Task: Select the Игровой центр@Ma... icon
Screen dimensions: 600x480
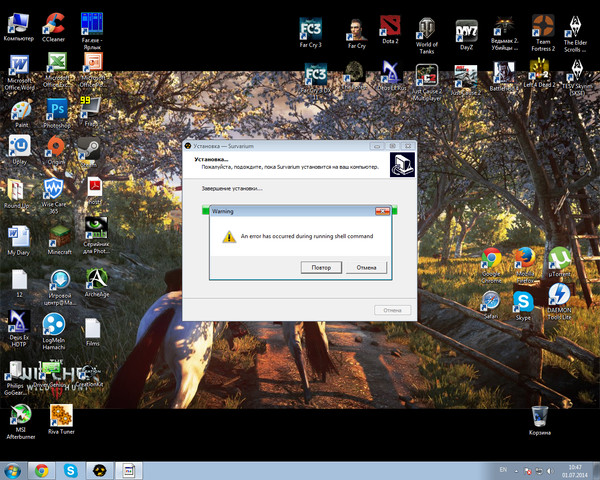Action: tap(60, 287)
